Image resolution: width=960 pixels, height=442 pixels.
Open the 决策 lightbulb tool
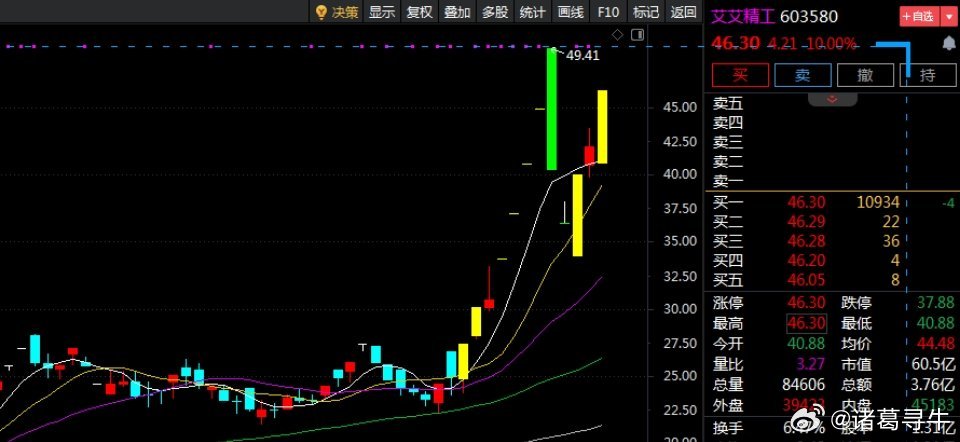pyautogui.click(x=336, y=12)
